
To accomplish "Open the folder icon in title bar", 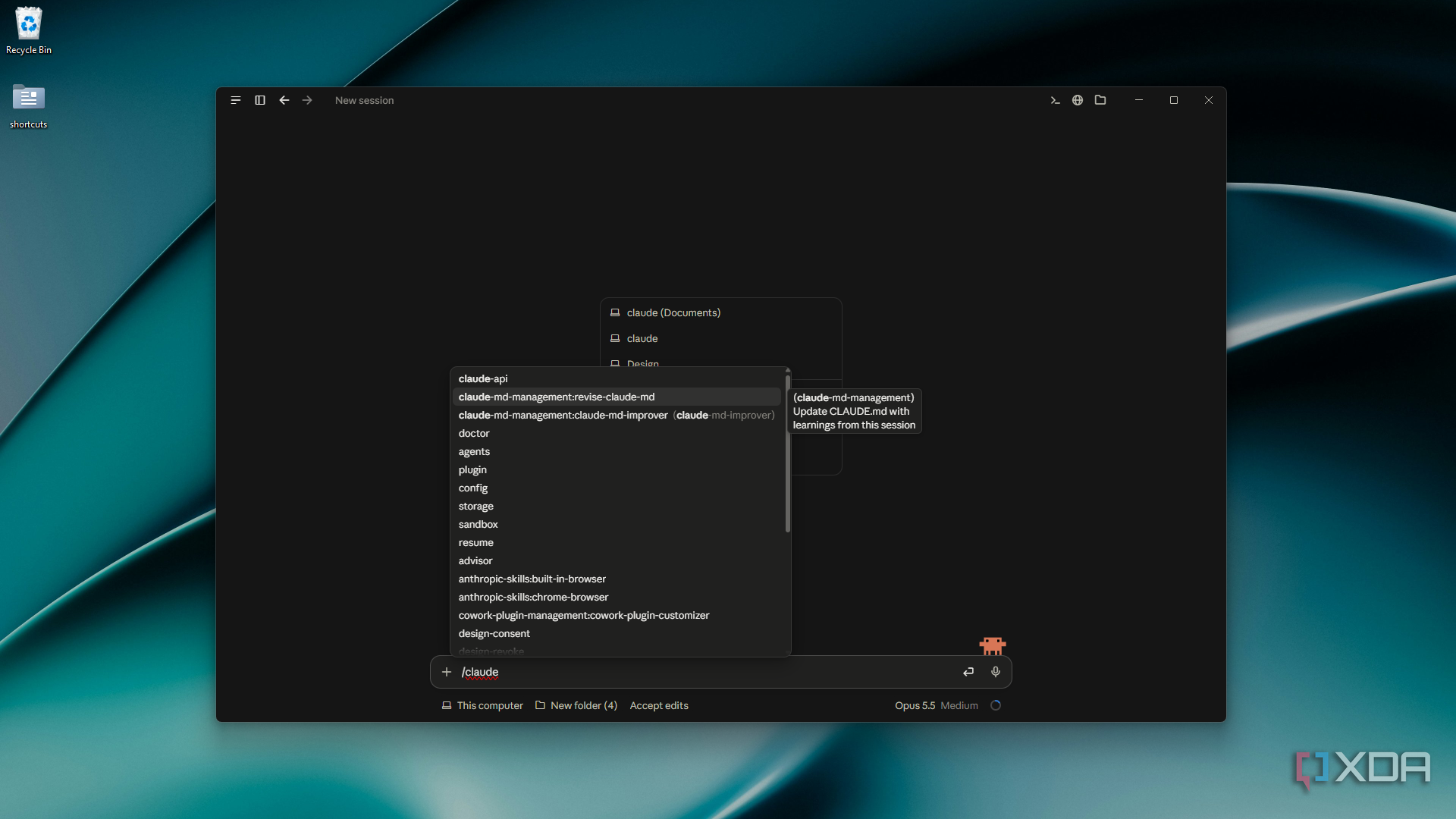I will [x=1100, y=100].
